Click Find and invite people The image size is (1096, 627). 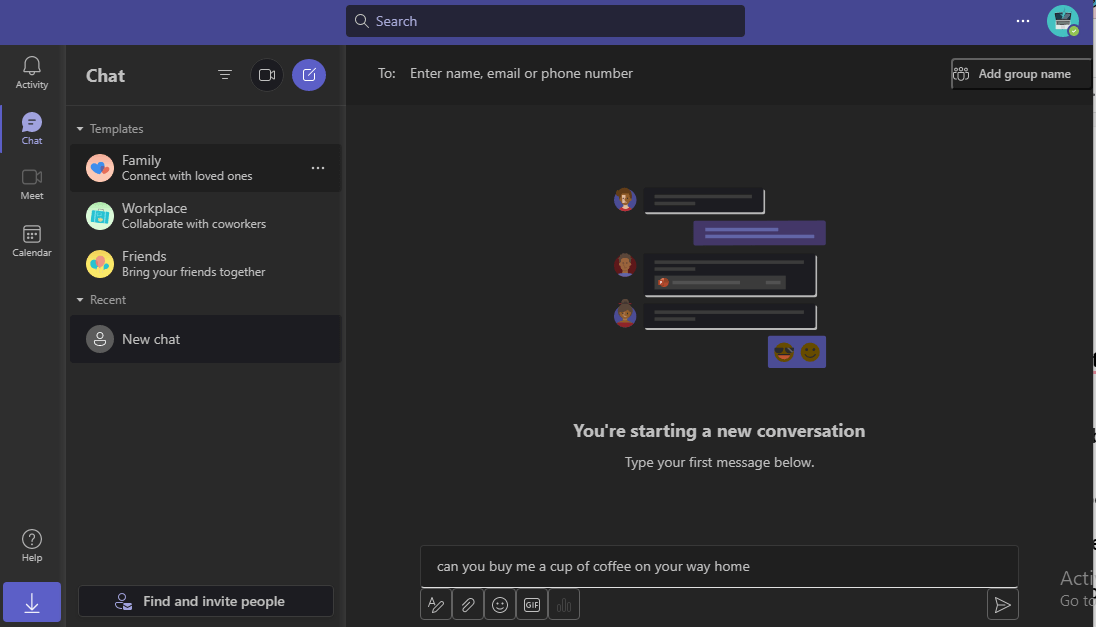205,601
